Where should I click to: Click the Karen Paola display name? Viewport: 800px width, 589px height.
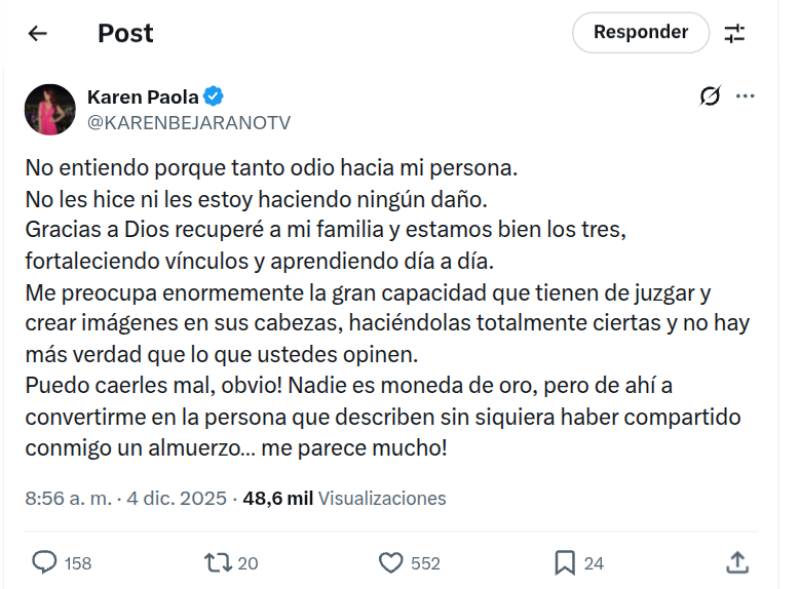click(x=143, y=97)
